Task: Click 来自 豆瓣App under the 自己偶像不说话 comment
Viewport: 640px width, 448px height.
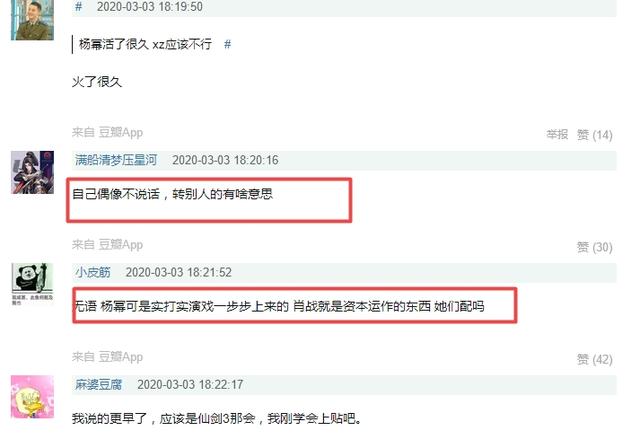Action: pos(107,244)
